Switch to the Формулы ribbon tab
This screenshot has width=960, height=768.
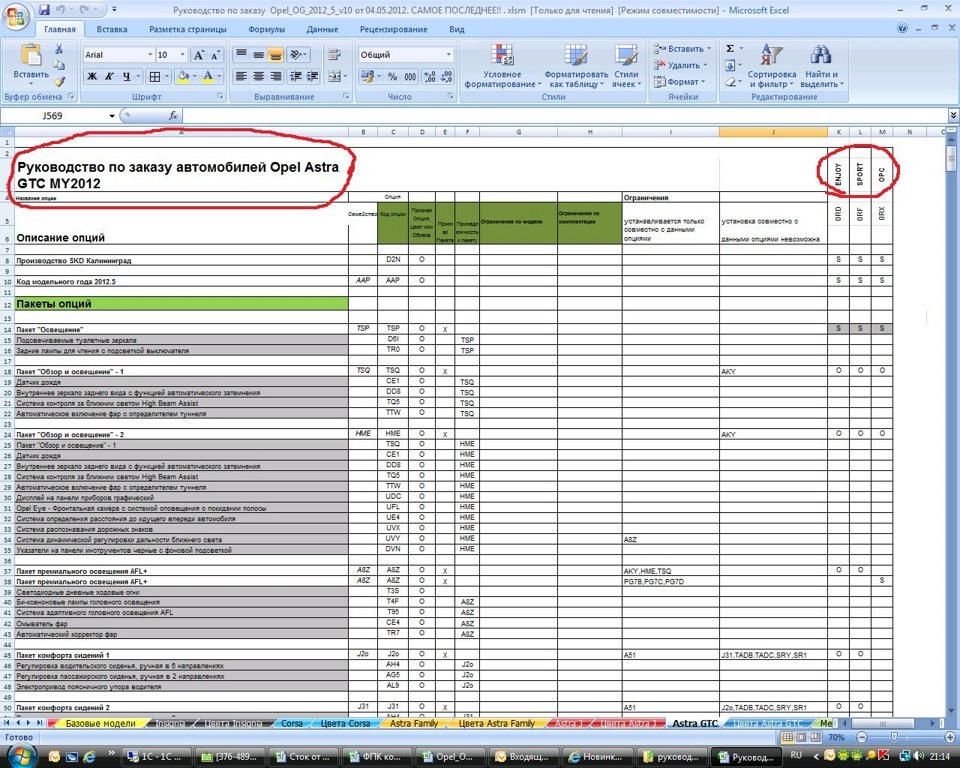point(266,29)
